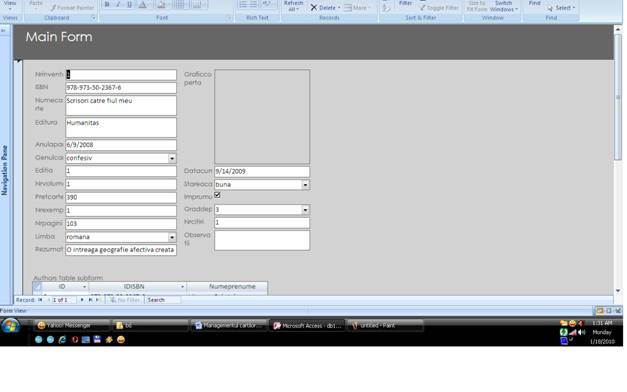Click the volume icon in system tray
The height and width of the screenshot is (392, 627).
click(x=581, y=332)
